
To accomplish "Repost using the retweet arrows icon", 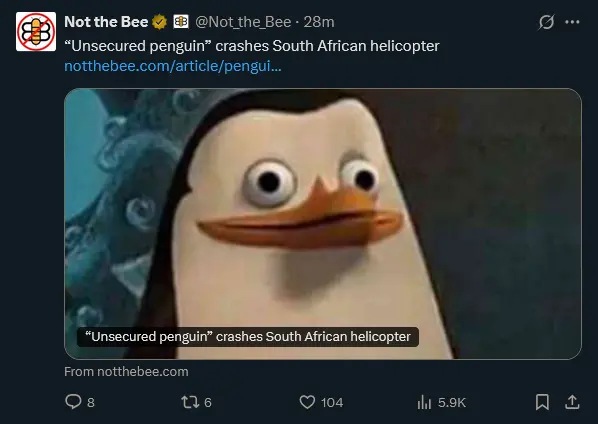I will 190,402.
